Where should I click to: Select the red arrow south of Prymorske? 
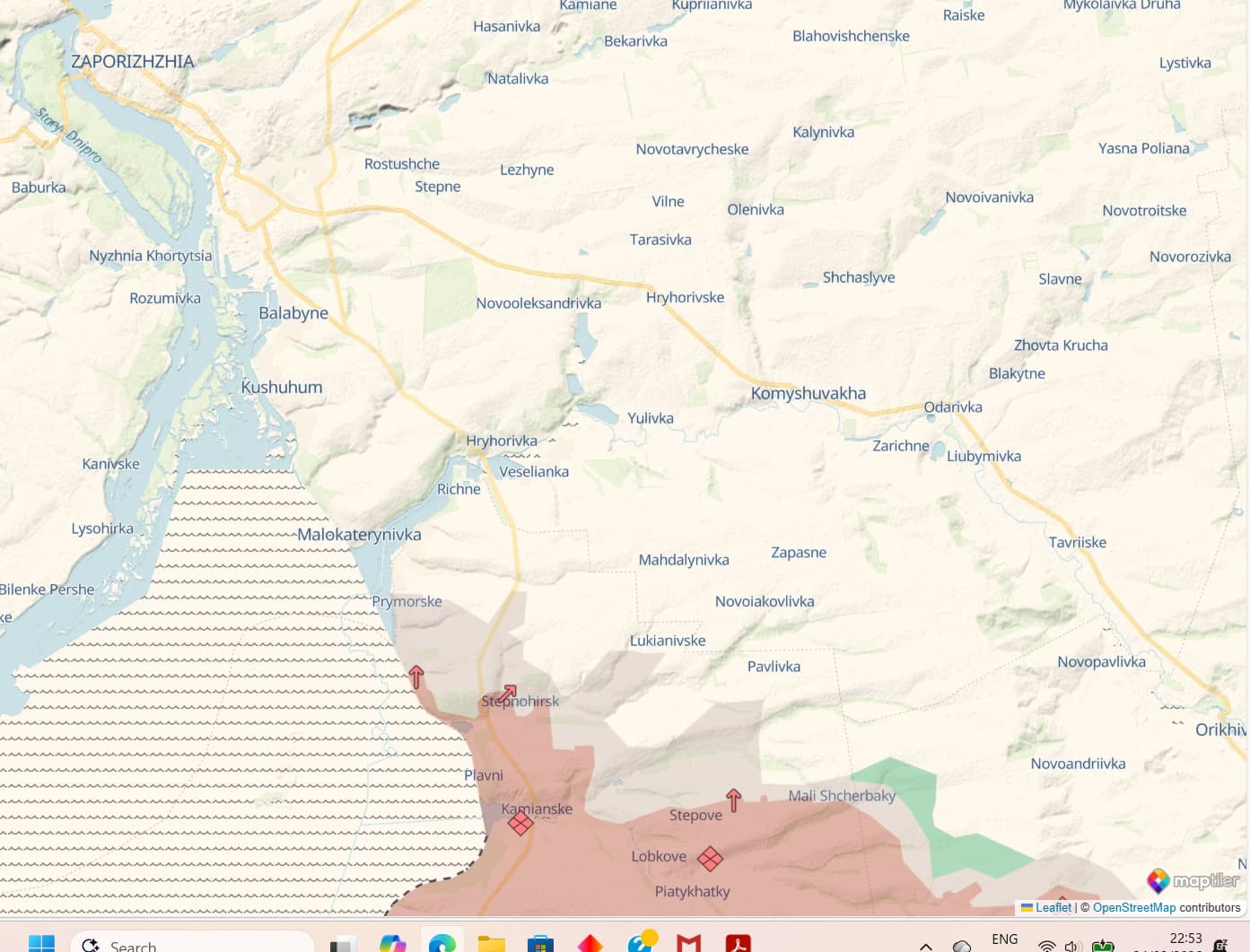(416, 677)
